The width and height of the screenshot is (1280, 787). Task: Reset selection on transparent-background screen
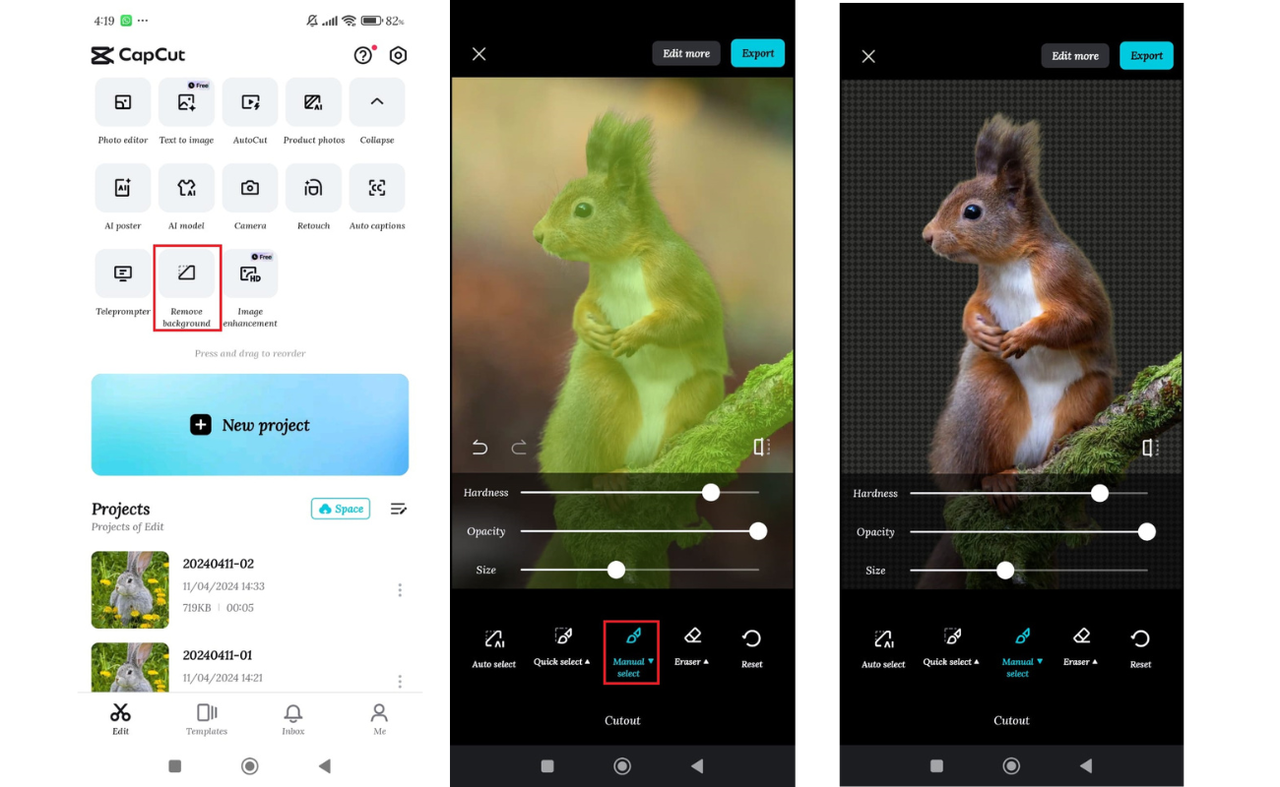click(x=1140, y=649)
